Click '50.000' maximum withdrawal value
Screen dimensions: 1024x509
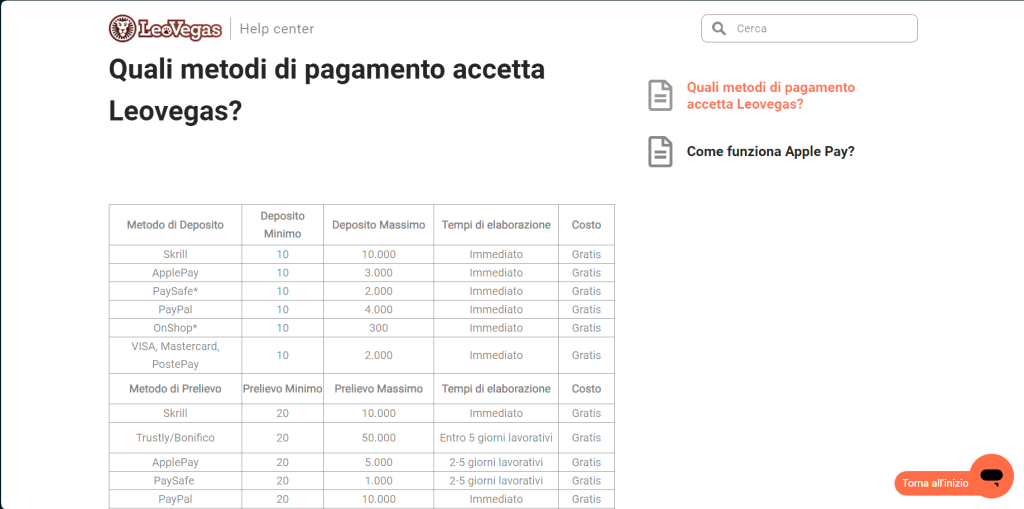pos(379,438)
